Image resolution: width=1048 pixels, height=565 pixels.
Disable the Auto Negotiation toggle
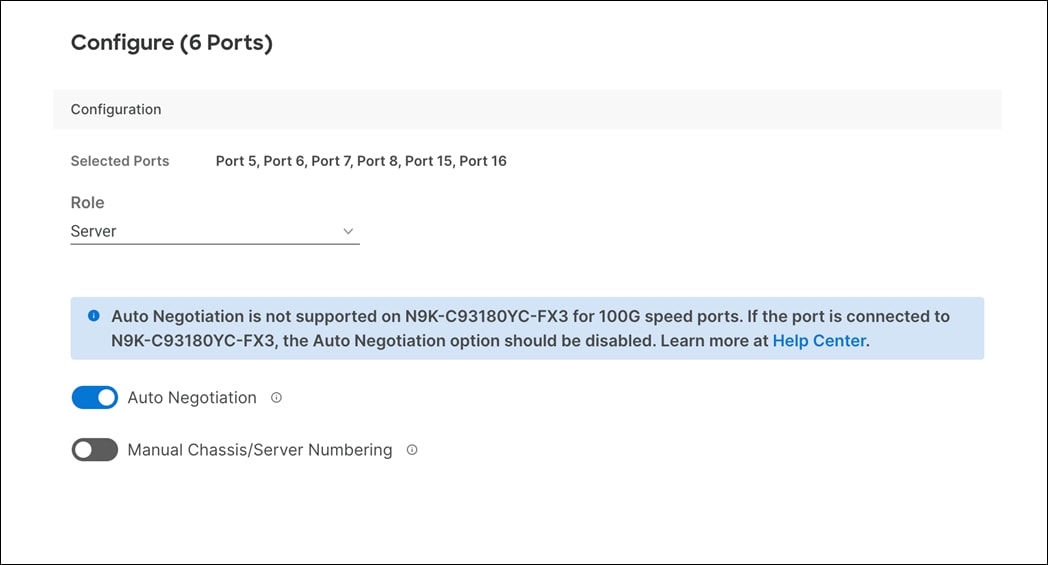pyautogui.click(x=95, y=398)
